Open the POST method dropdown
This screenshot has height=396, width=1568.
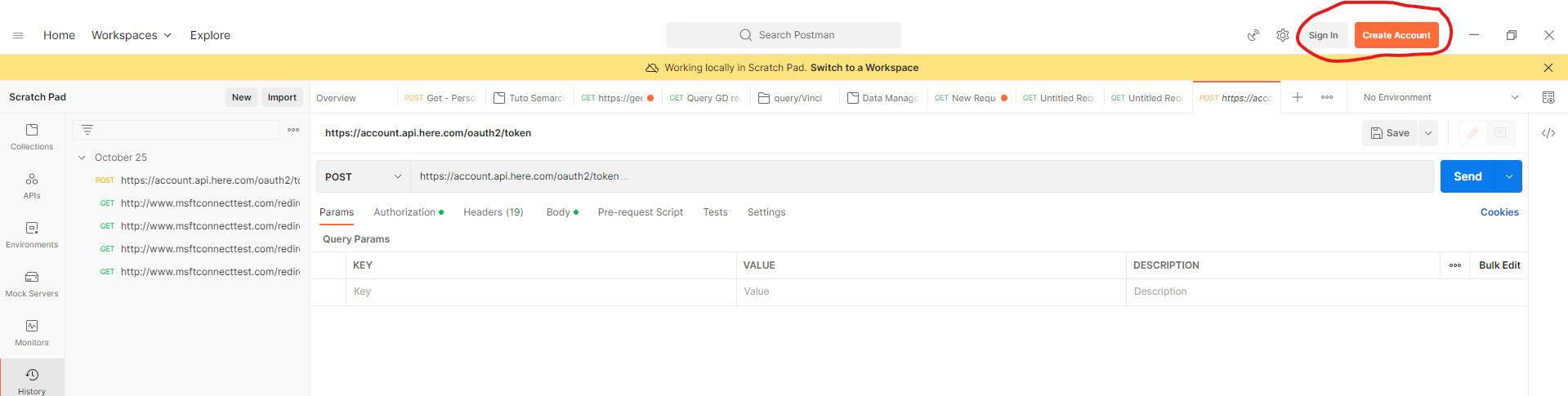pyautogui.click(x=363, y=176)
